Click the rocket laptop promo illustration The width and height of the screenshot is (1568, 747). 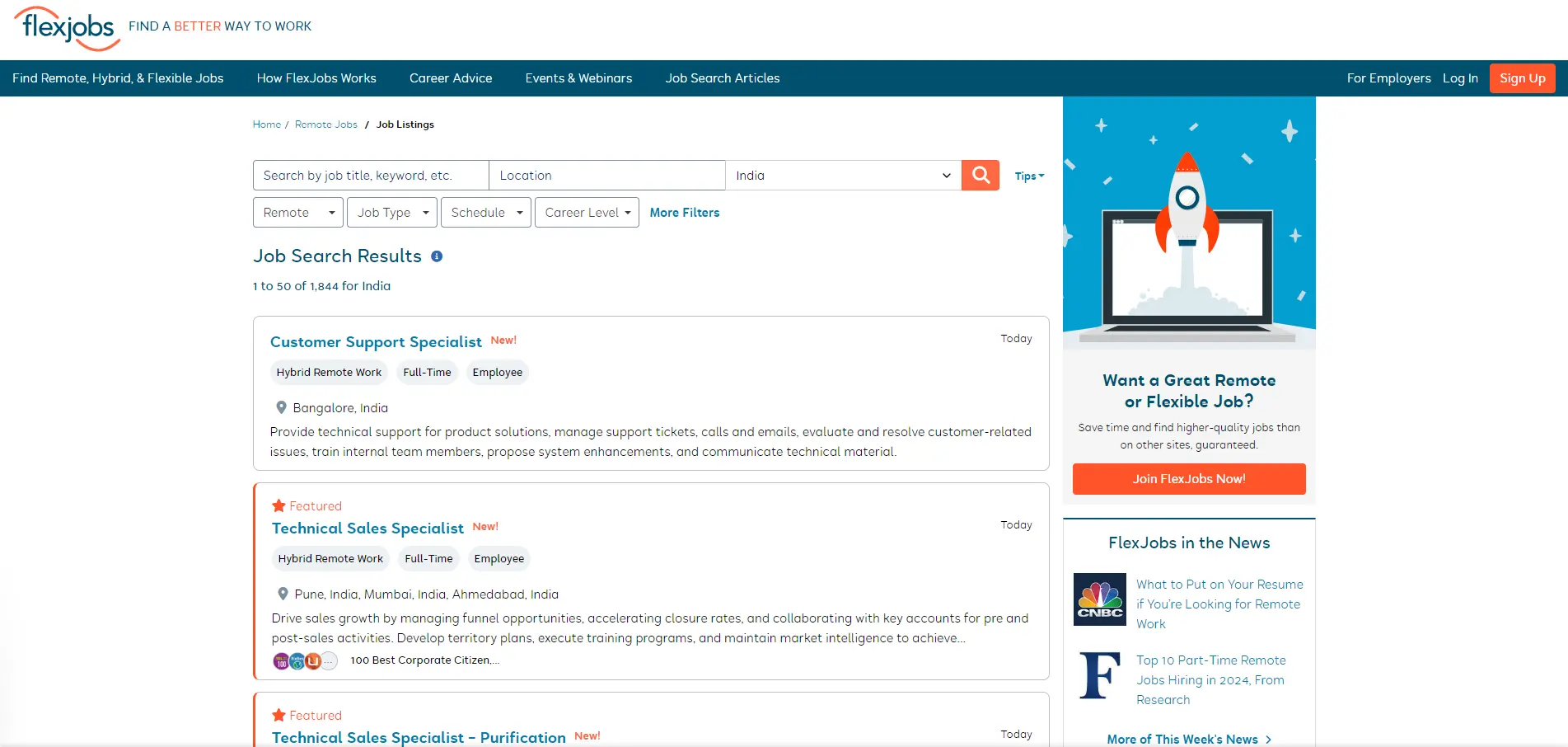tap(1189, 223)
